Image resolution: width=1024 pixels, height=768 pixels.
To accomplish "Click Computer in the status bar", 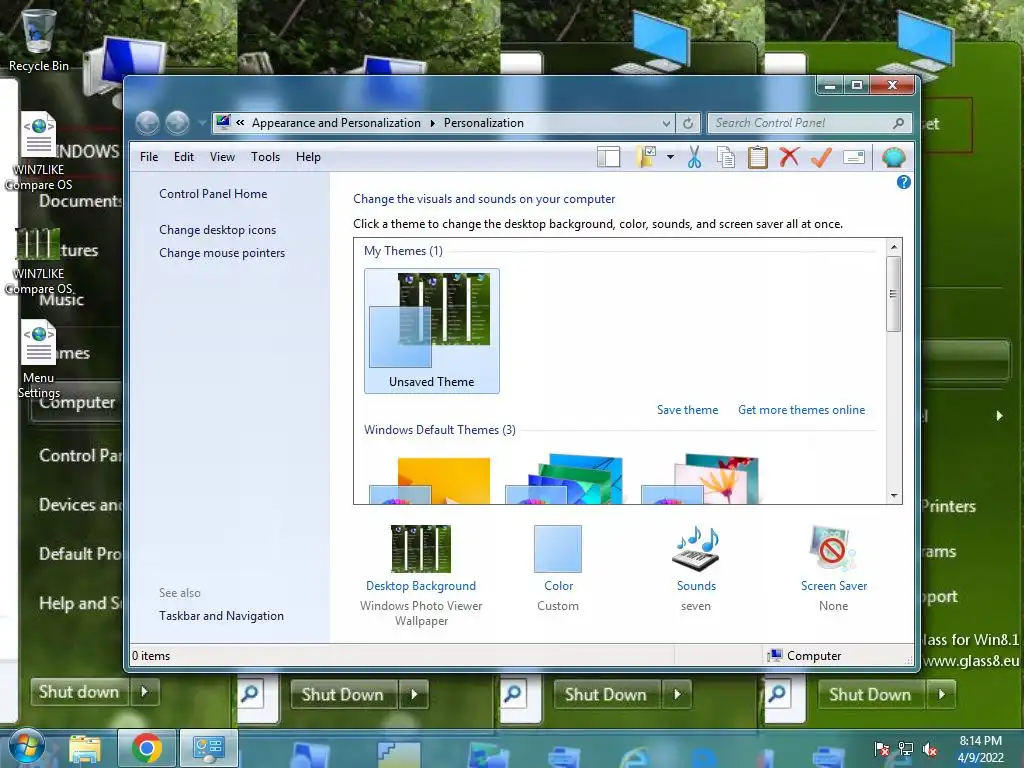I will 805,656.
